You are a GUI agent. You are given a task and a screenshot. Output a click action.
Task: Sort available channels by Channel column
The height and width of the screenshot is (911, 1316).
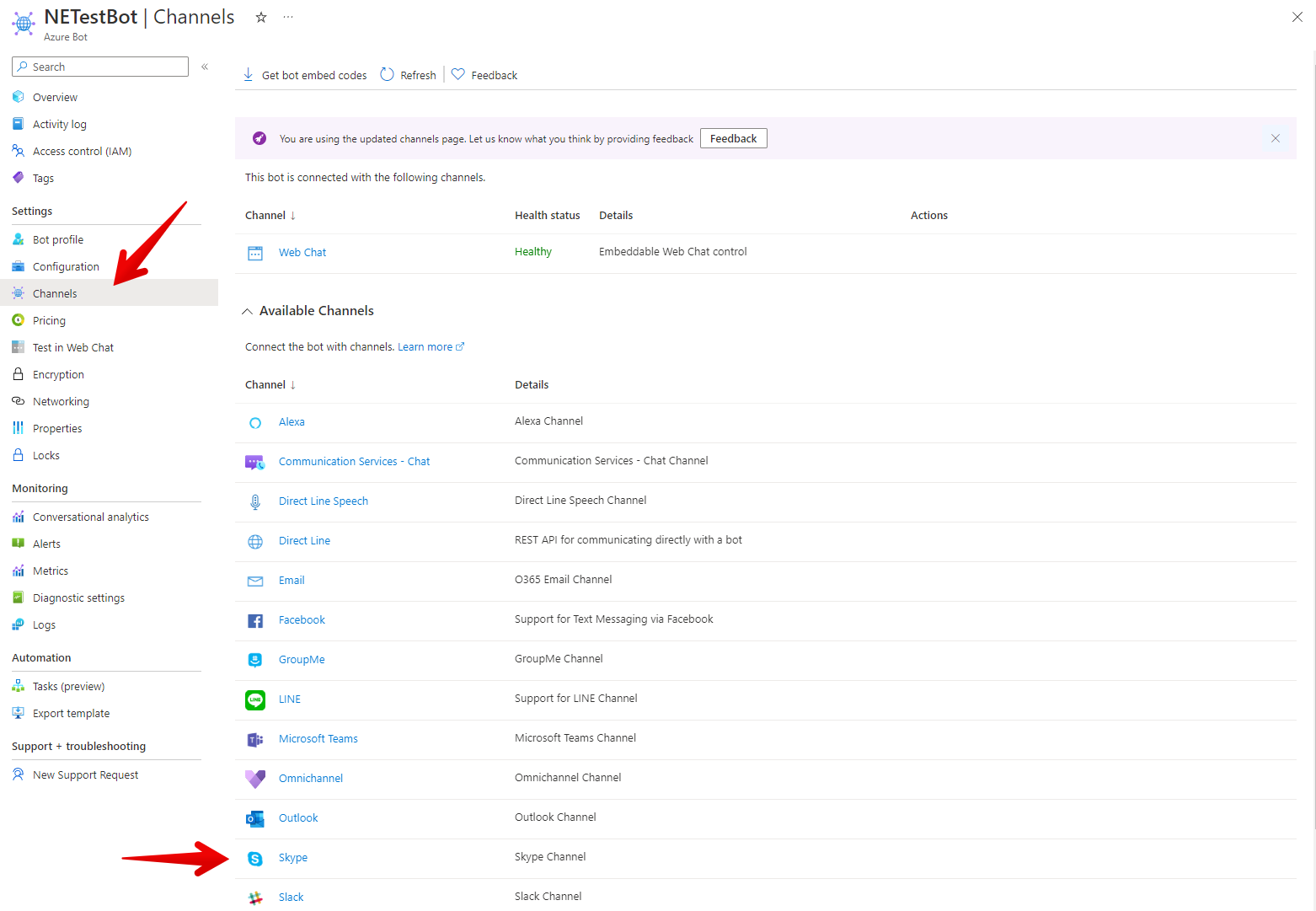tap(270, 385)
